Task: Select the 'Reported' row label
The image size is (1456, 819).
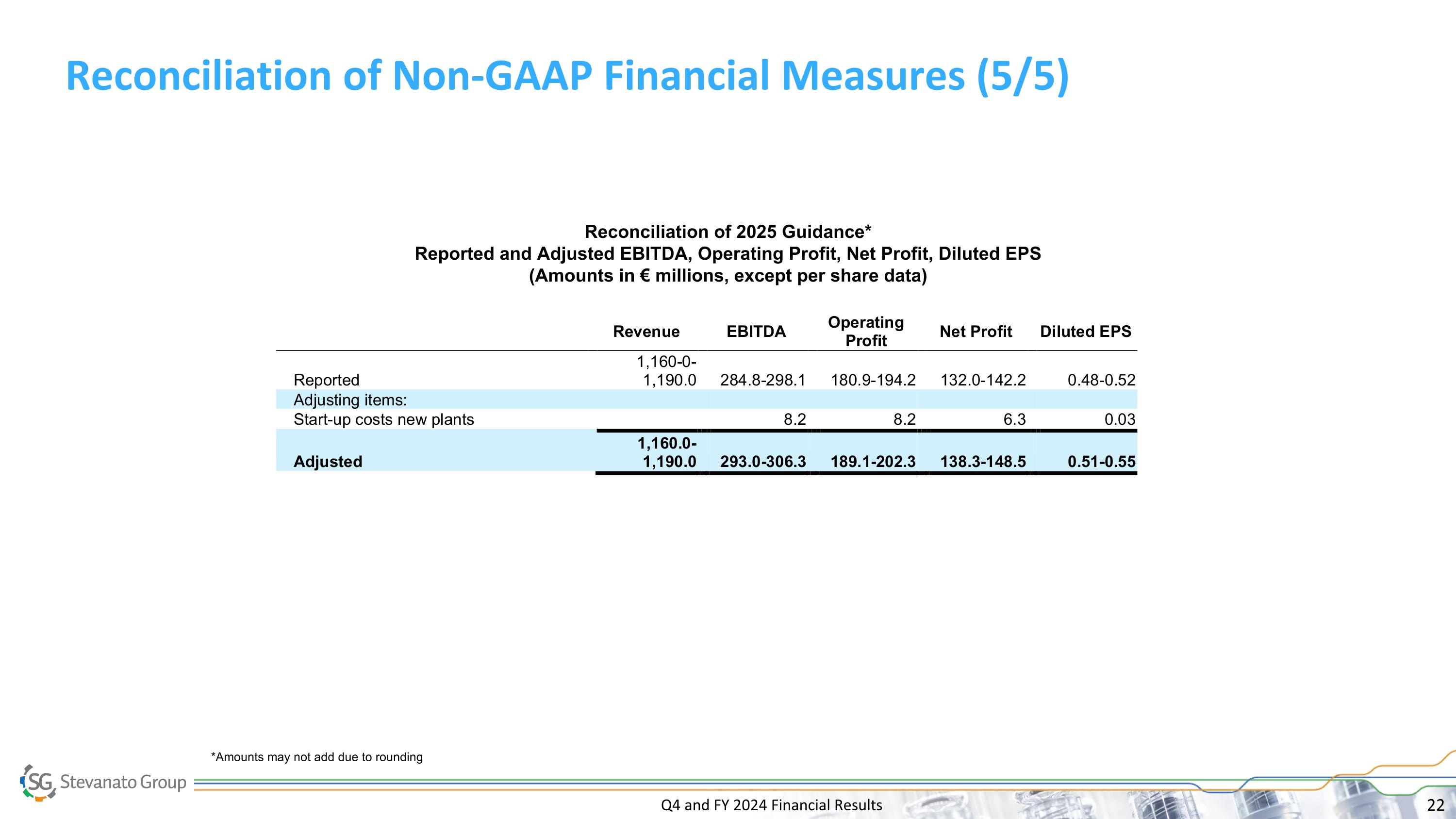Action: pos(326,380)
